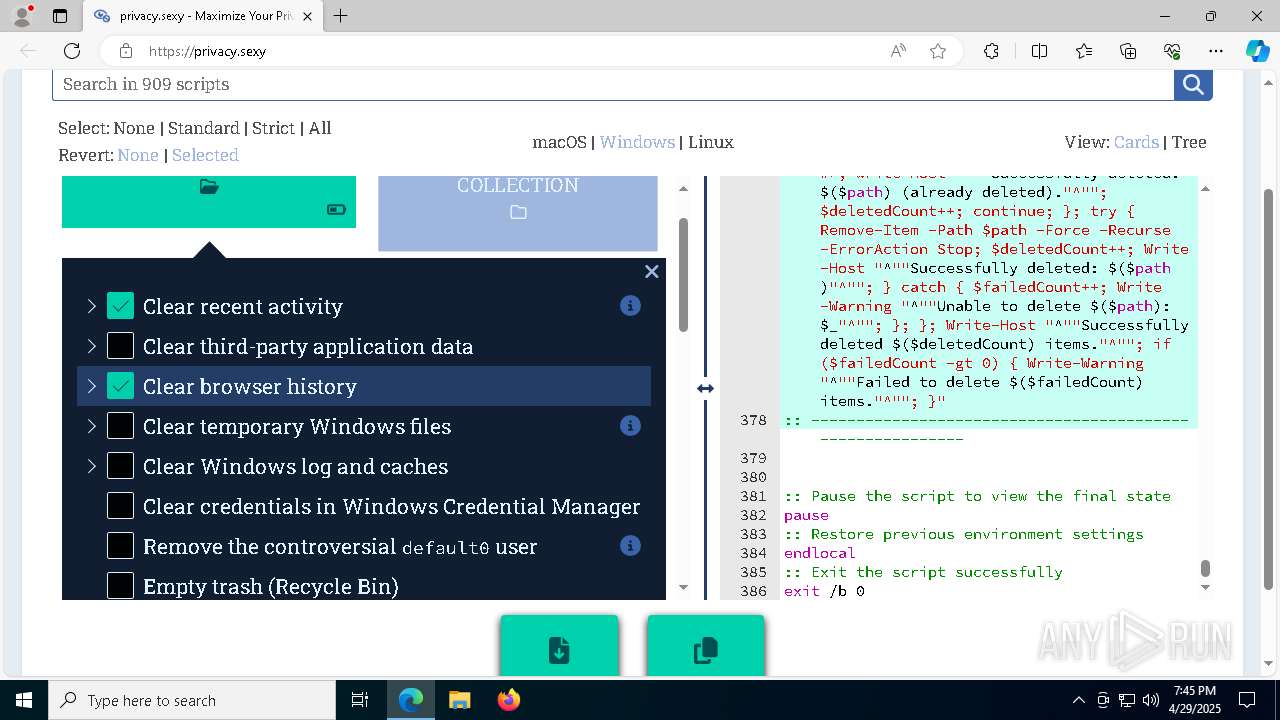Screen dimensions: 1280x720
Task: Switch view to Tree
Action: click(x=1189, y=142)
